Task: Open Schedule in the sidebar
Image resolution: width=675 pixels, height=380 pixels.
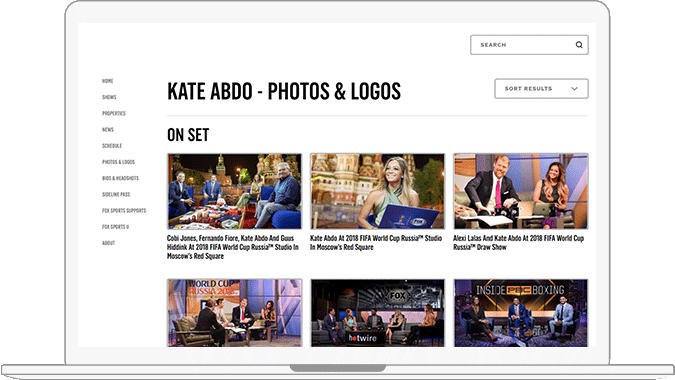Action: [112, 145]
